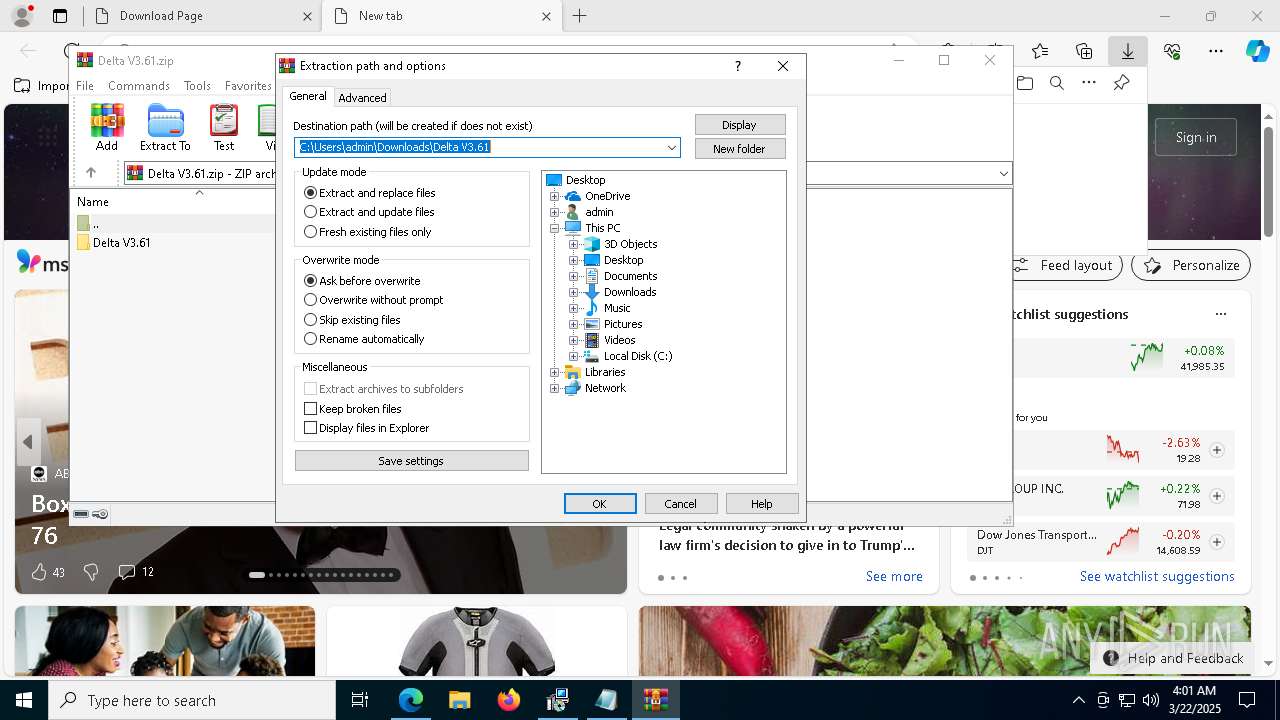Screen dimensions: 1280x720
Task: Switch to the General tab
Action: pos(308,96)
